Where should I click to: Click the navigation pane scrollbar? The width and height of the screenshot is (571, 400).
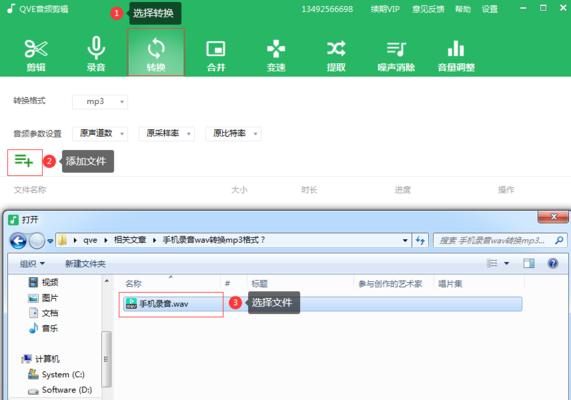(106, 359)
